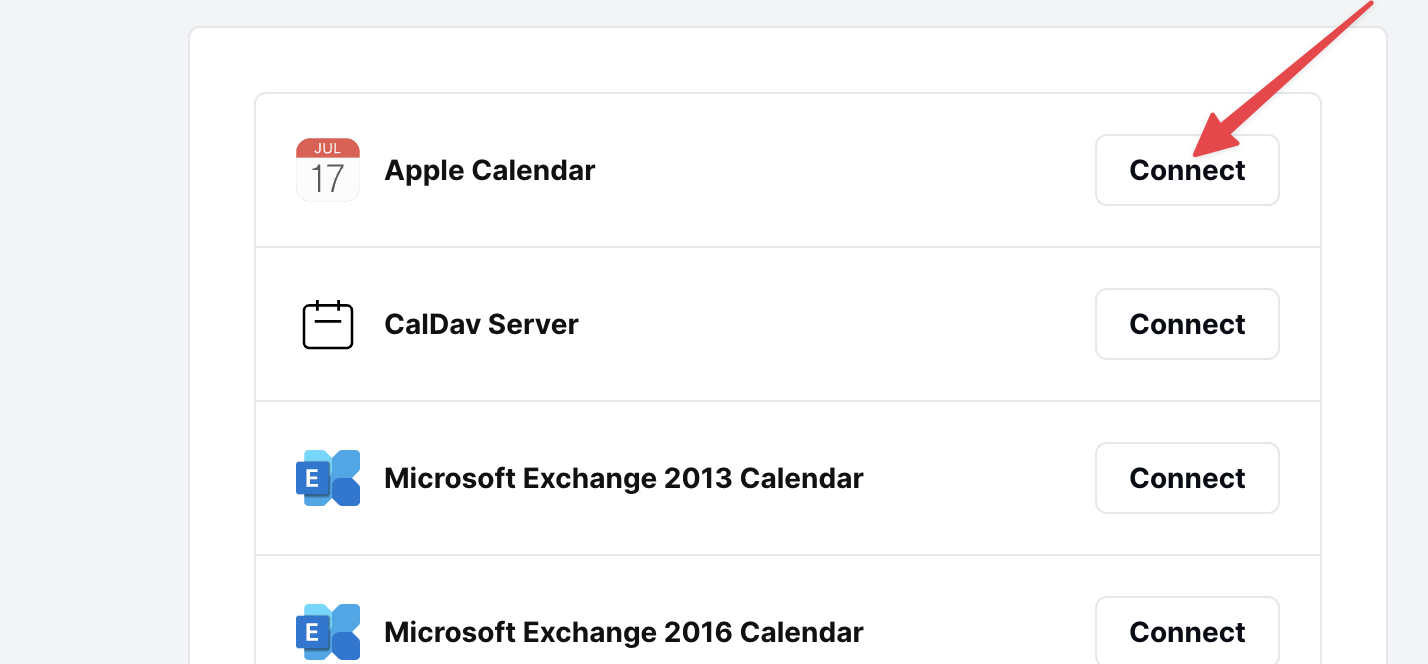Viewport: 1428px width, 664px height.
Task: Click the Apple Calendar app icon
Action: click(x=328, y=169)
